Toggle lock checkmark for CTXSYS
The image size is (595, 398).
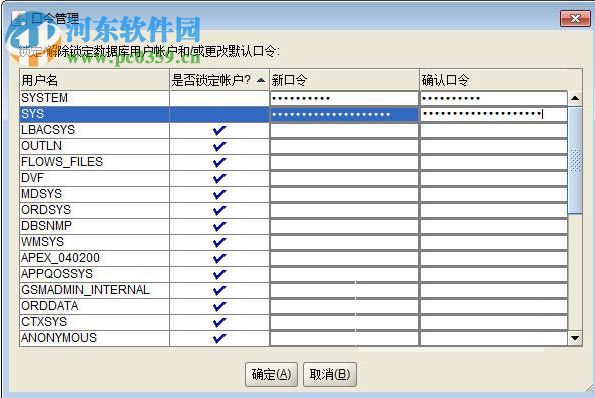(219, 322)
